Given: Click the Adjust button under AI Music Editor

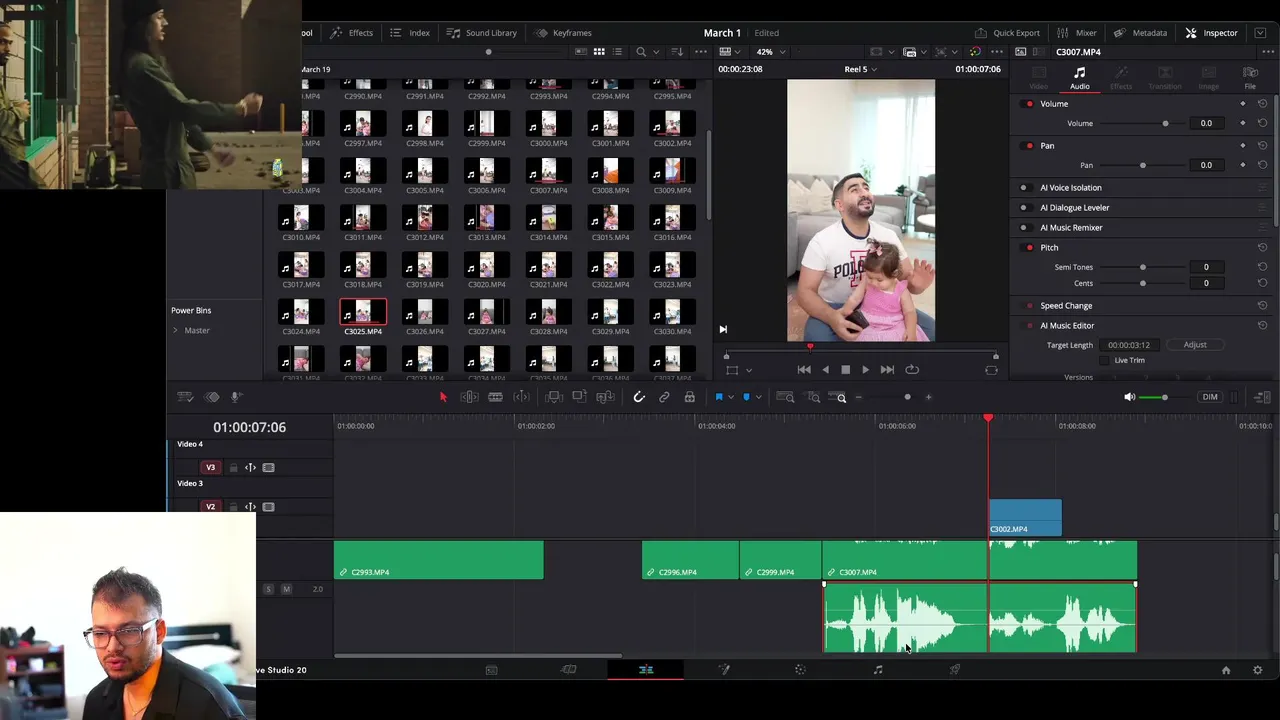Looking at the screenshot, I should tap(1195, 345).
